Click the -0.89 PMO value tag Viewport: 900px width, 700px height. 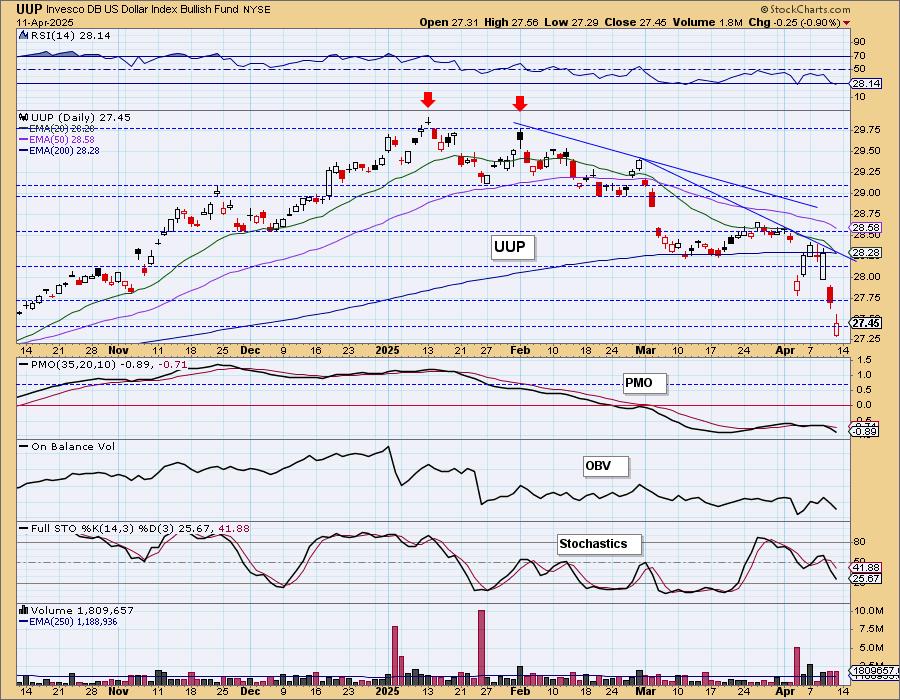(x=866, y=431)
